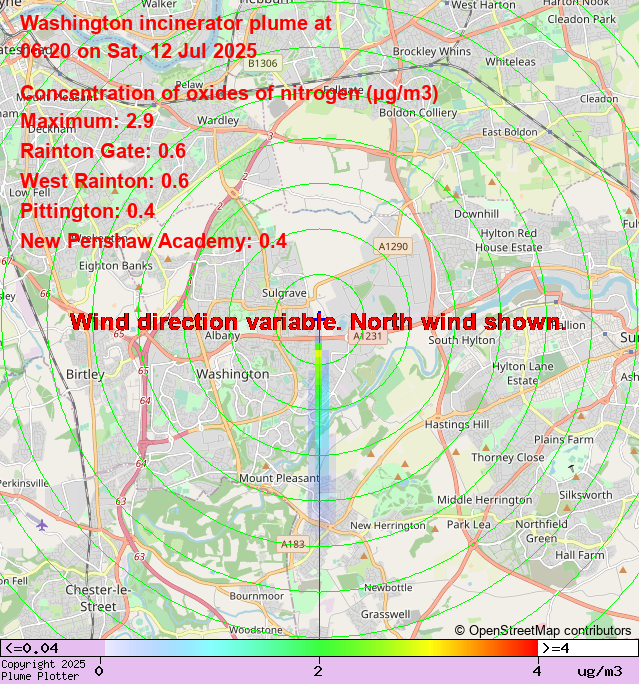Screen dimensions: 639x684
Task: Click the 'Concentration of oxides of nitrogen' heading
Action: click(x=229, y=93)
